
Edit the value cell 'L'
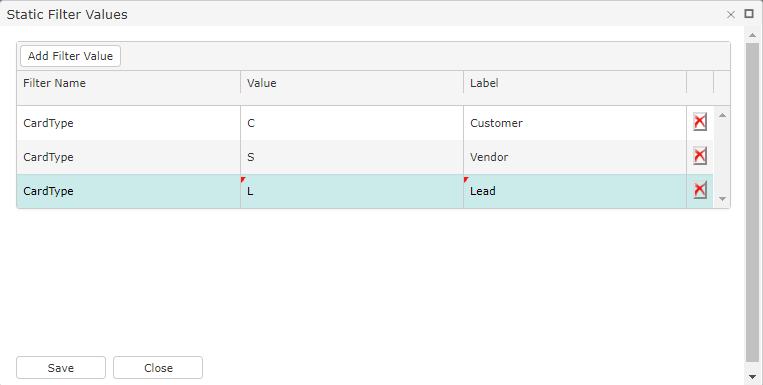click(352, 191)
